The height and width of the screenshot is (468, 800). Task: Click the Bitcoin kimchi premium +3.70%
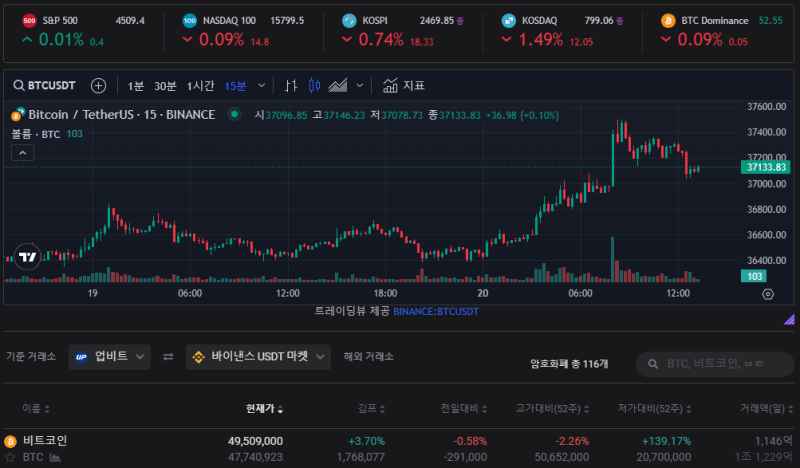tap(366, 441)
